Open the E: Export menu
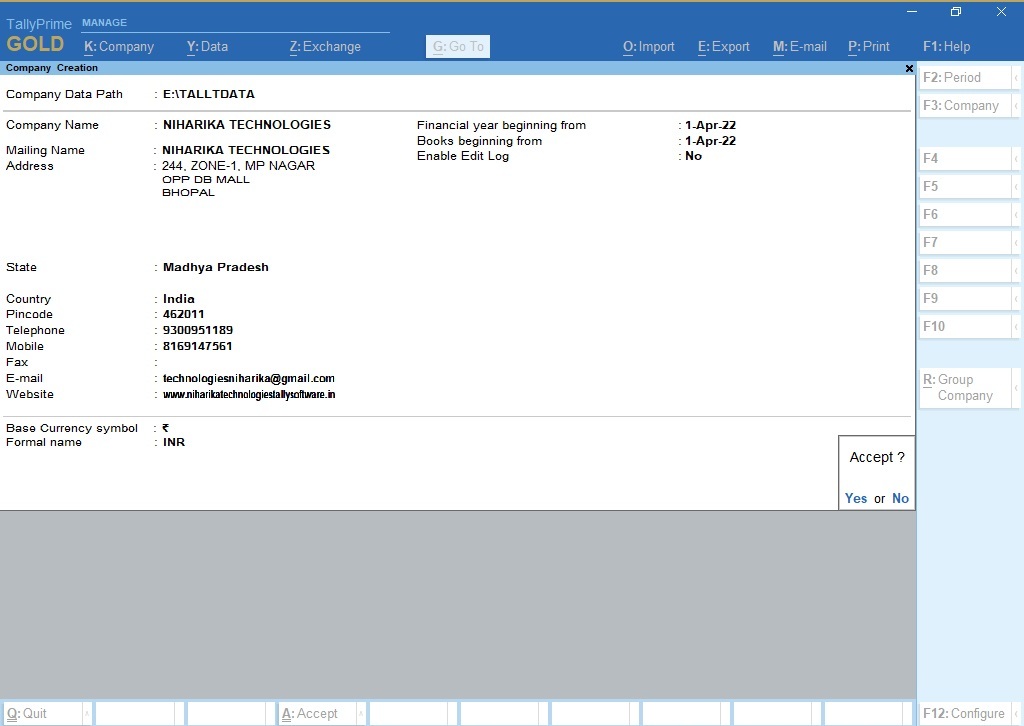This screenshot has width=1024, height=726. [724, 46]
